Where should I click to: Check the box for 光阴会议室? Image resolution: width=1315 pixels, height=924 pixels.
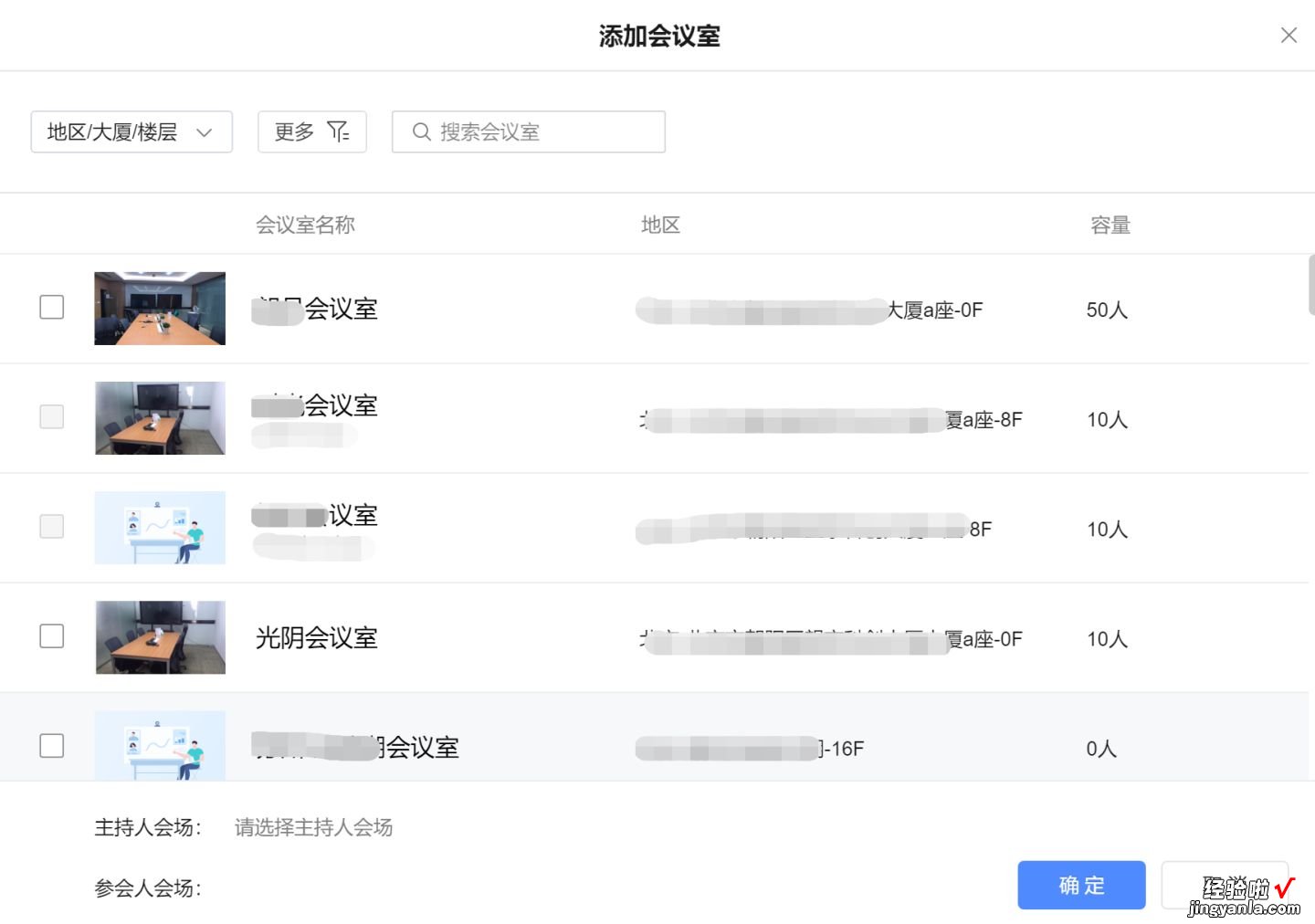[52, 635]
